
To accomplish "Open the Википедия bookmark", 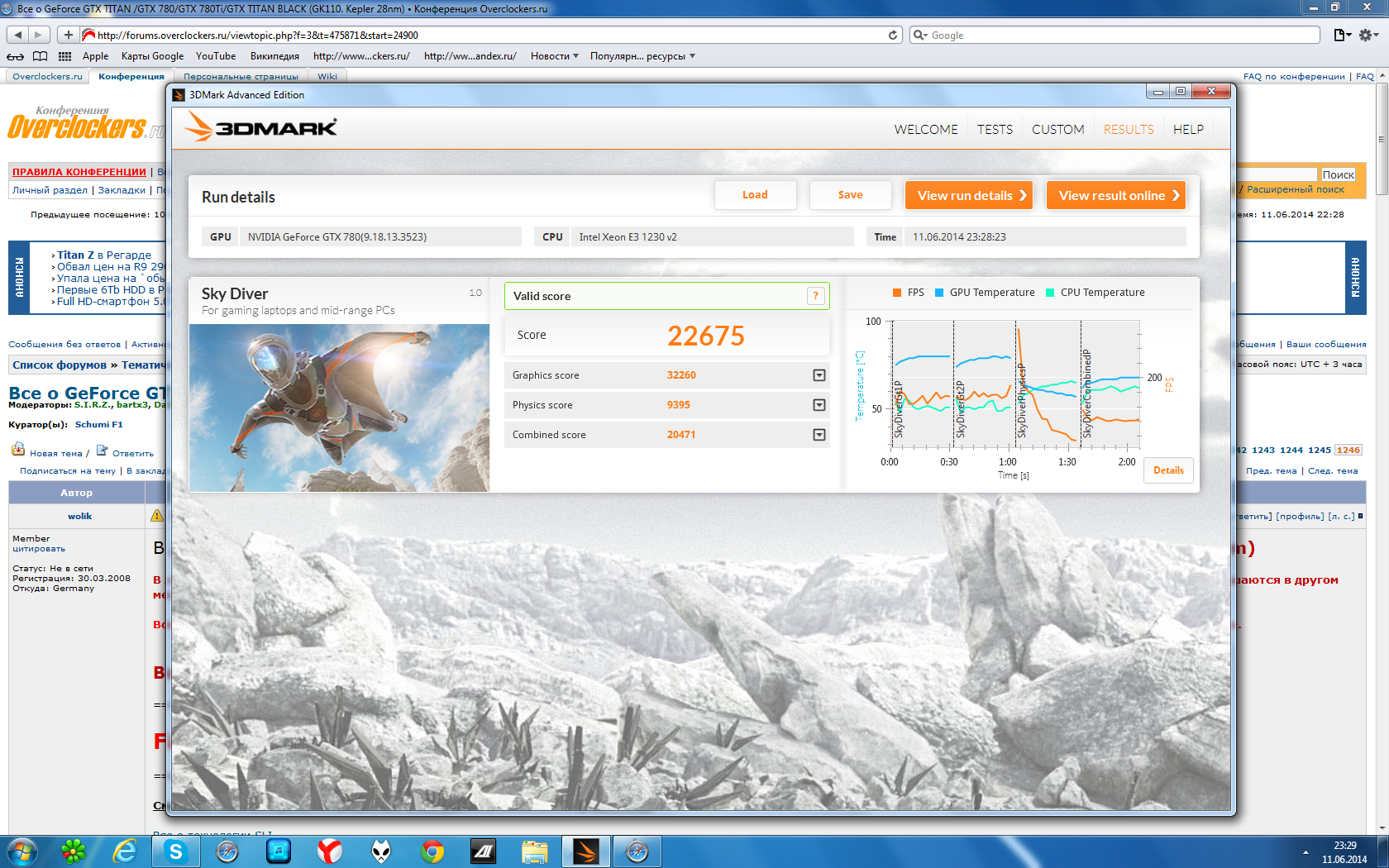I will (274, 56).
